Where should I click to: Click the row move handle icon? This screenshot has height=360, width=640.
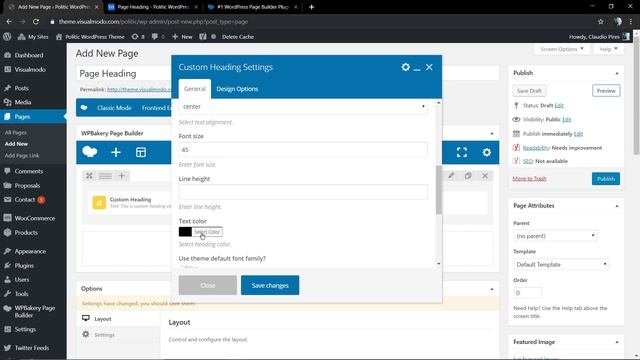(89, 176)
